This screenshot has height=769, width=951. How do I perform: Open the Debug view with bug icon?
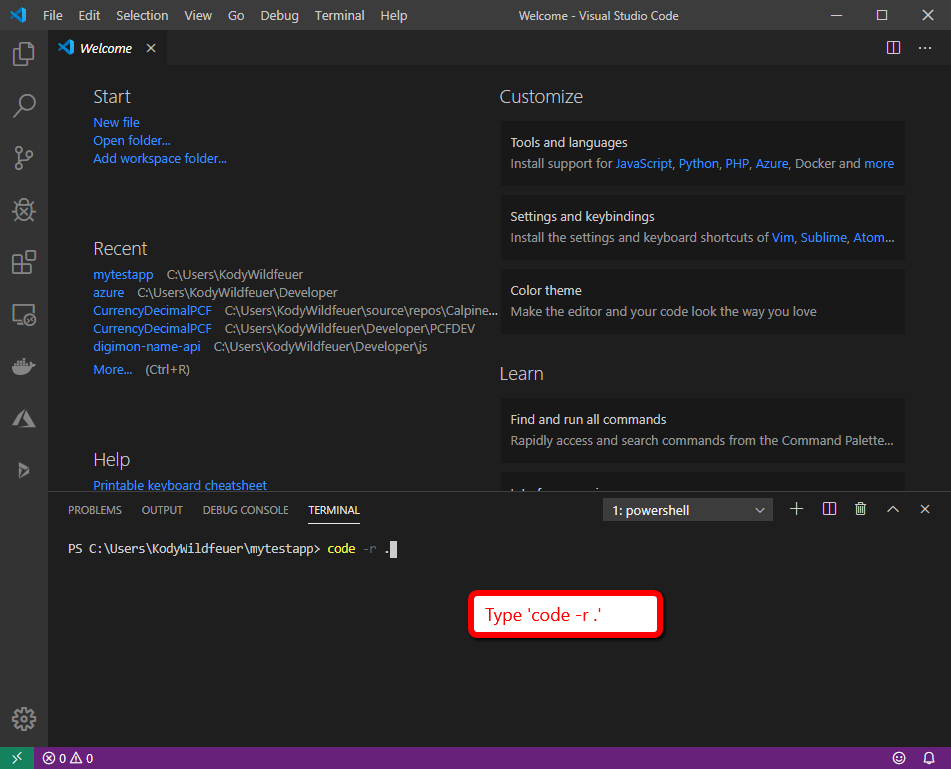point(24,210)
